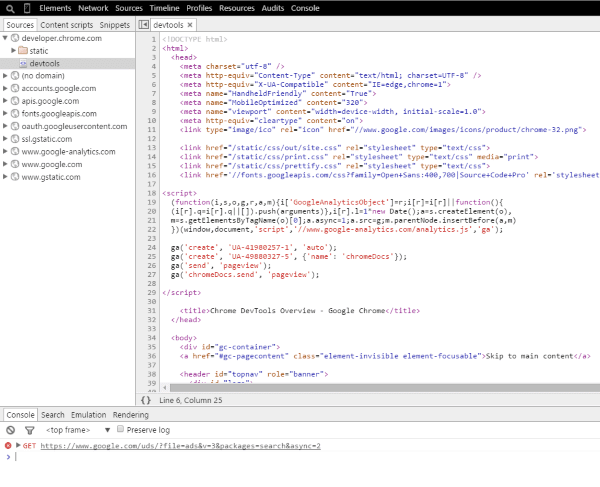Open the Profiles panel
The height and width of the screenshot is (487, 600).
pyautogui.click(x=199, y=8)
